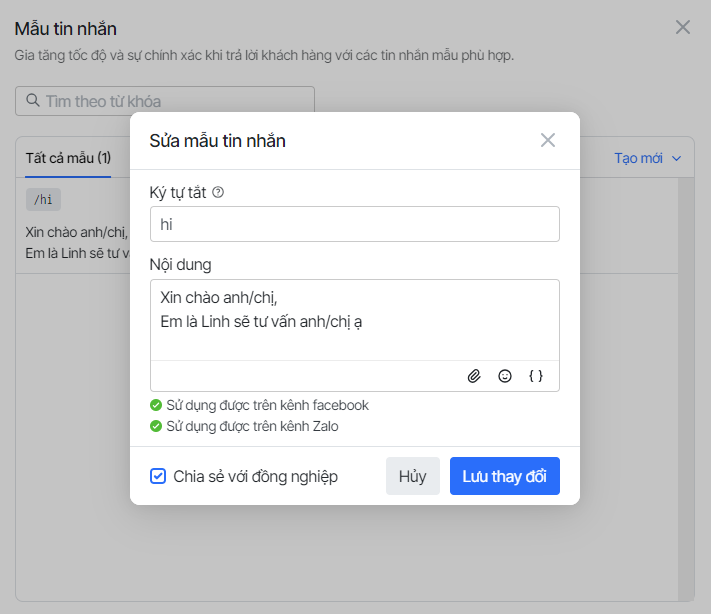Attach a file using the paperclip icon

click(474, 376)
